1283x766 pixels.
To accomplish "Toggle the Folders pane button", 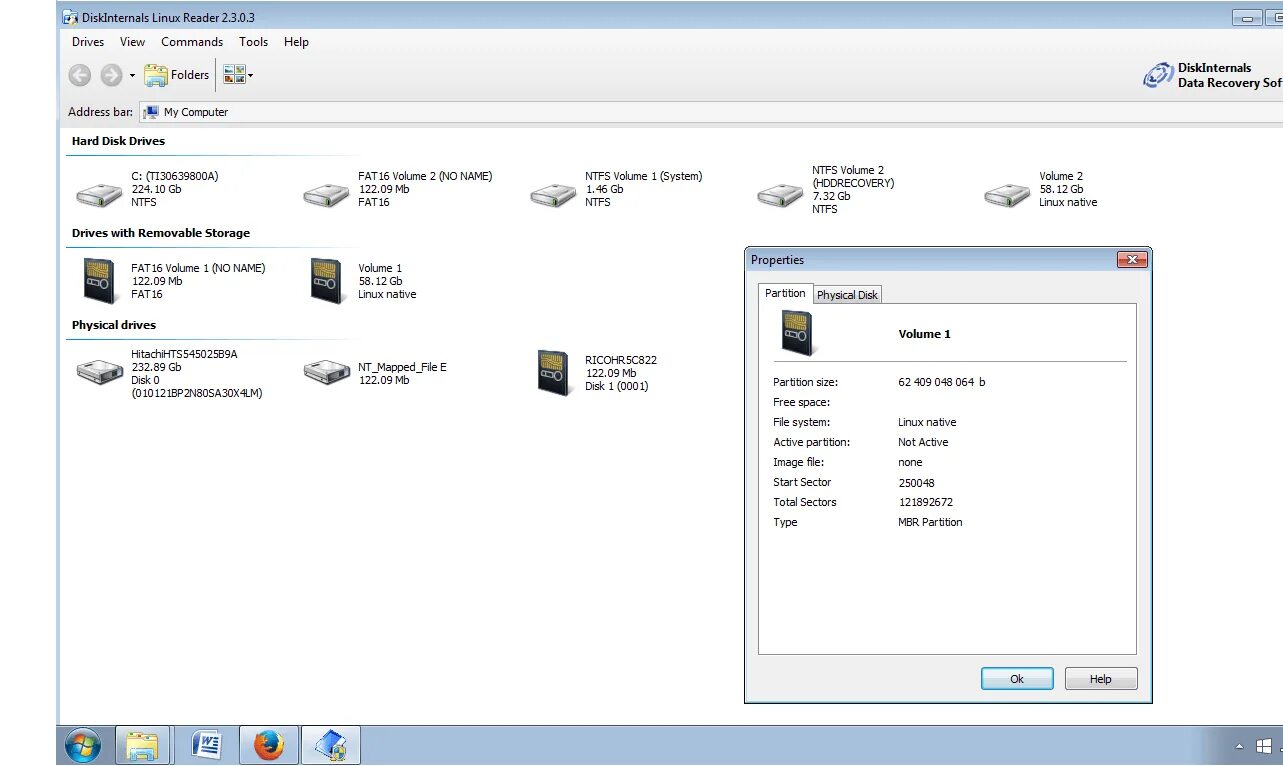I will (177, 75).
